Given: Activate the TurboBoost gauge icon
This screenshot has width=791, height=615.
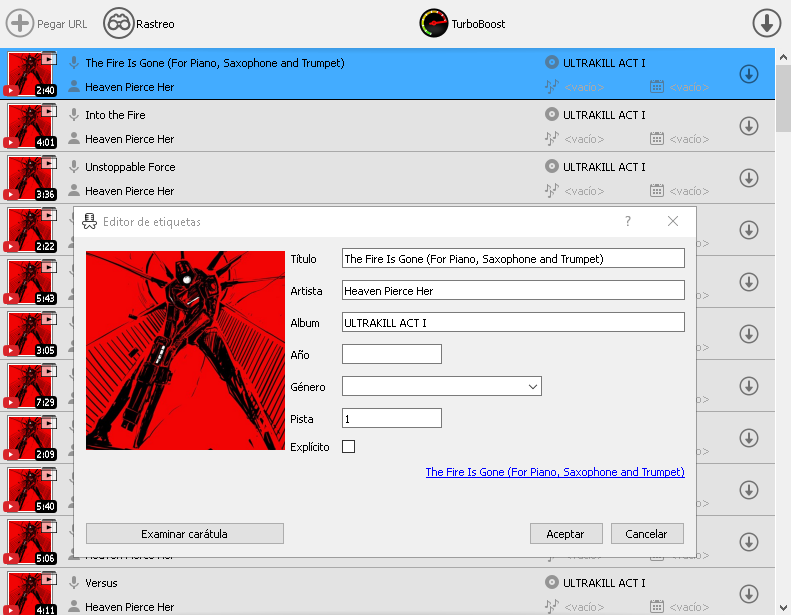Looking at the screenshot, I should (434, 23).
